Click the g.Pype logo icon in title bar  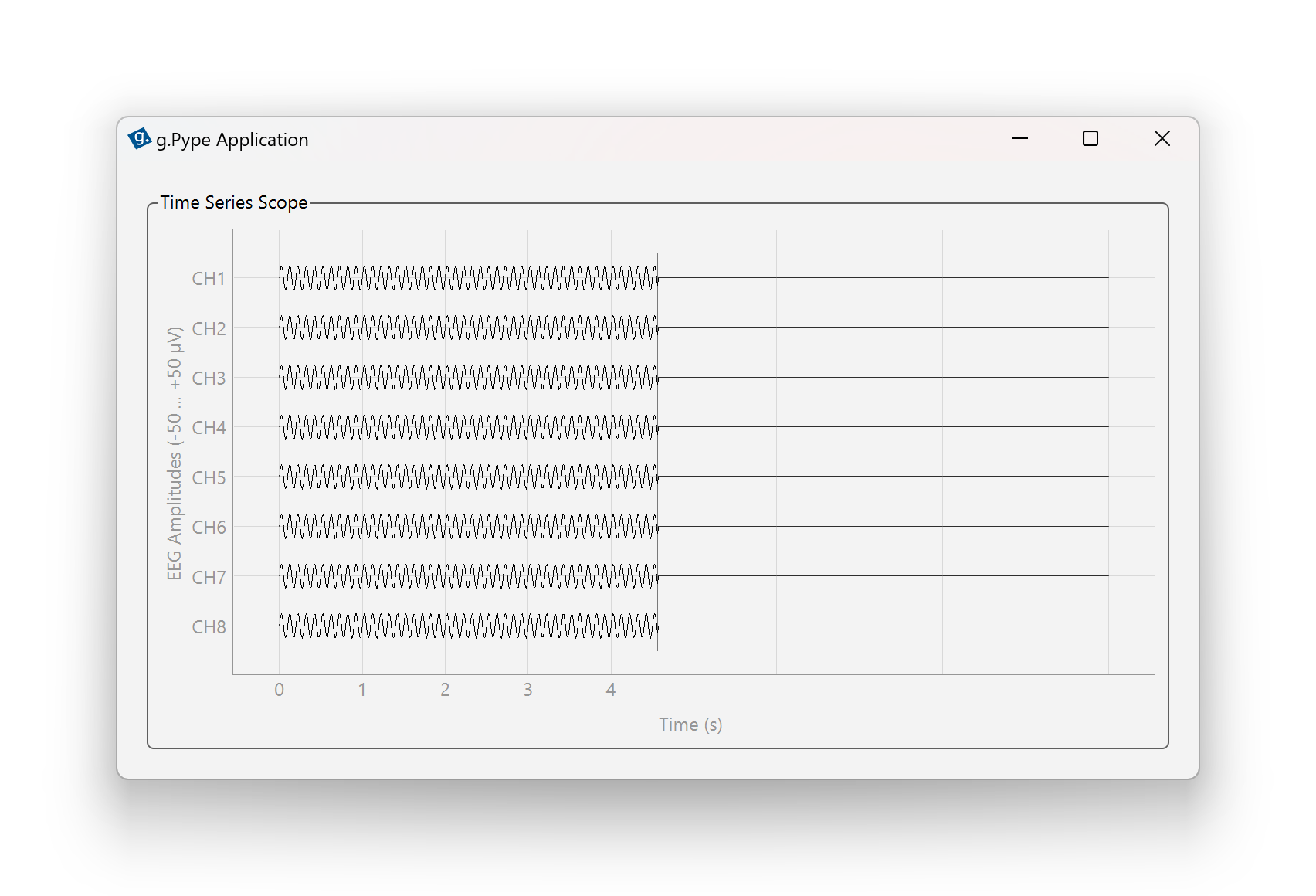[139, 139]
